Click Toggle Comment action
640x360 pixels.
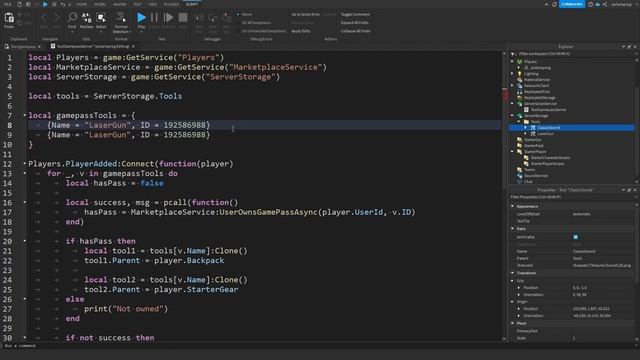coord(355,14)
